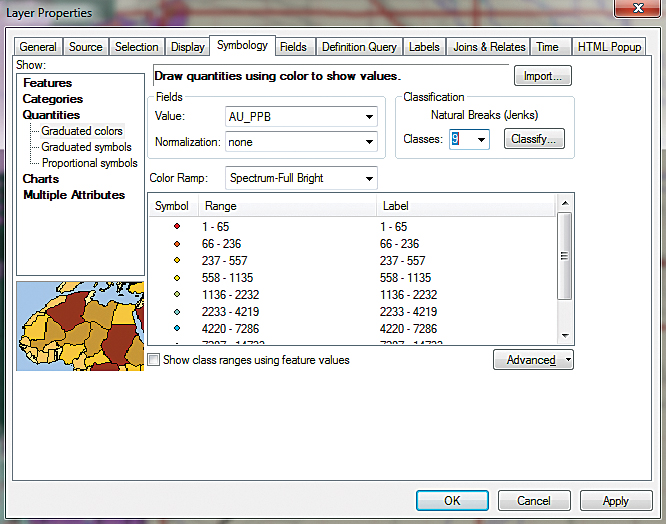The width and height of the screenshot is (666, 524).
Task: Edit the label 1136 - 2232
Action: point(409,295)
